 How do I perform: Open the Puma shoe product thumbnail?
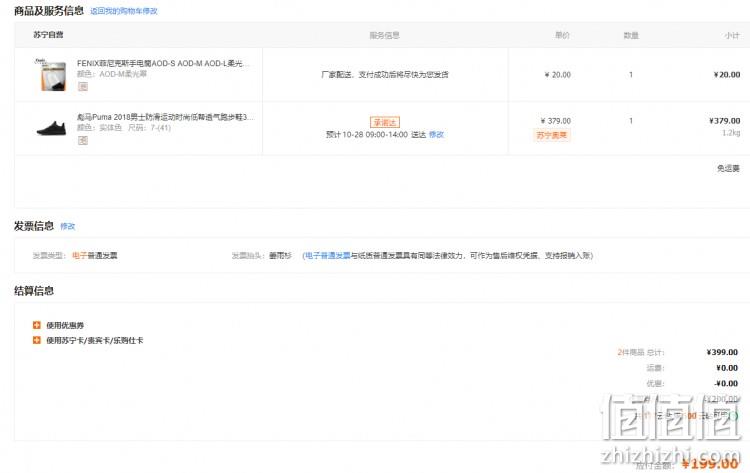coord(51,128)
